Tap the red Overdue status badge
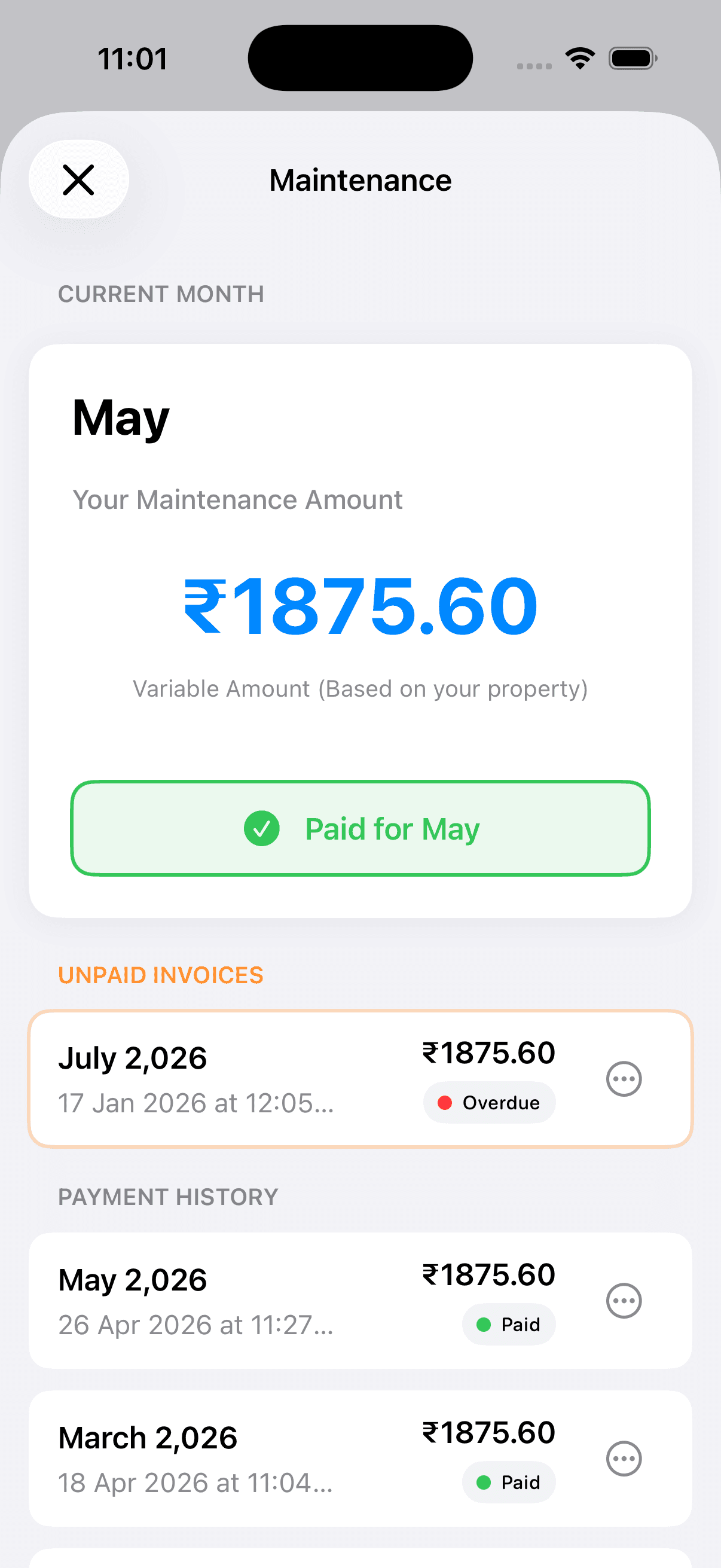This screenshot has width=721, height=1568. click(489, 1102)
